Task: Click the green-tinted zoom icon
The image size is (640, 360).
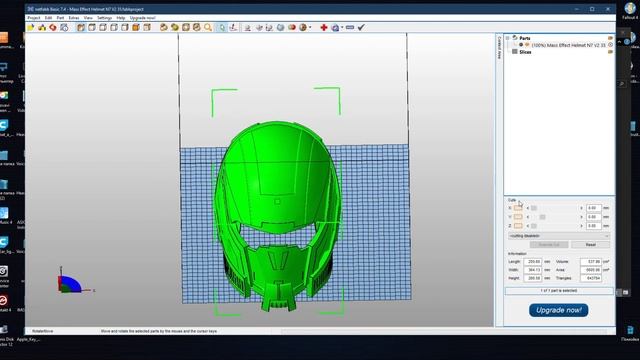Action: click(x=175, y=27)
